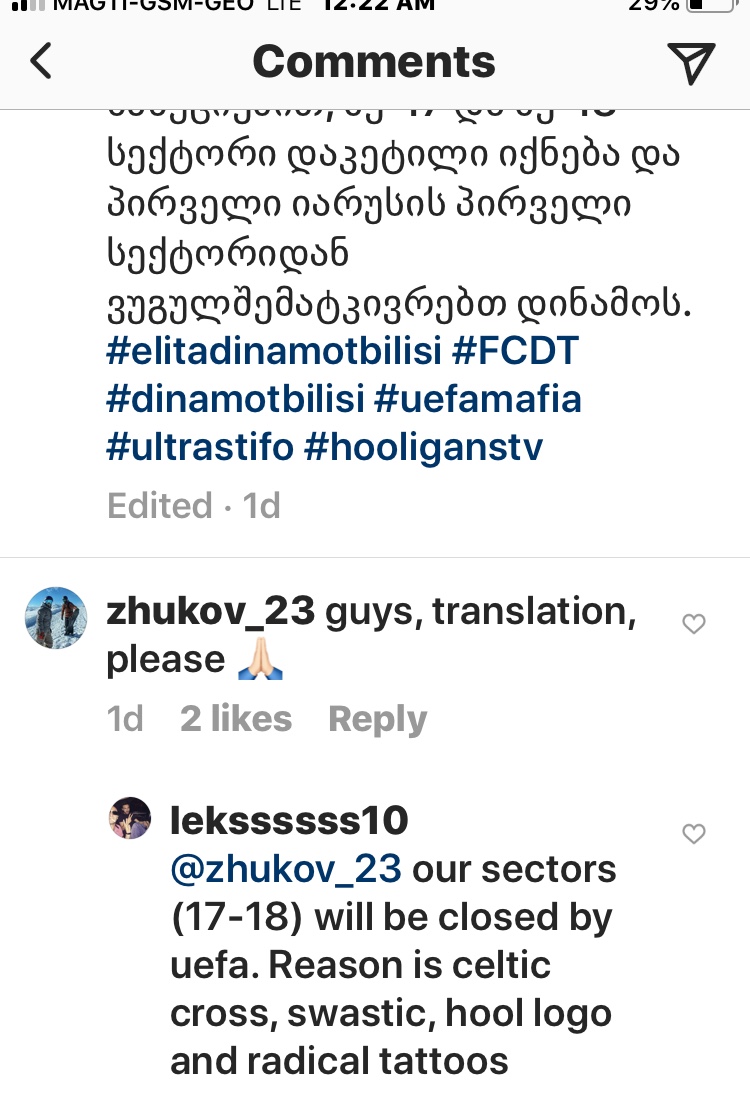
Task: Open zhukov_23's profile picture
Action: pyautogui.click(x=56, y=618)
